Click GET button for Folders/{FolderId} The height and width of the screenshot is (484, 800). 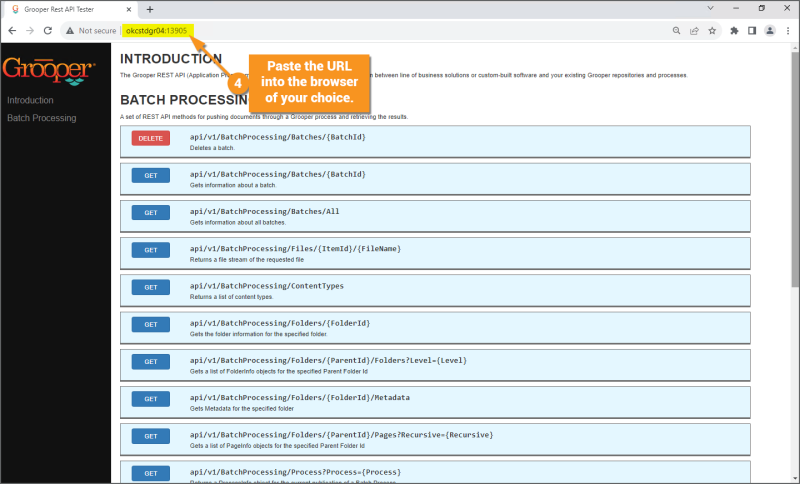pyautogui.click(x=151, y=324)
